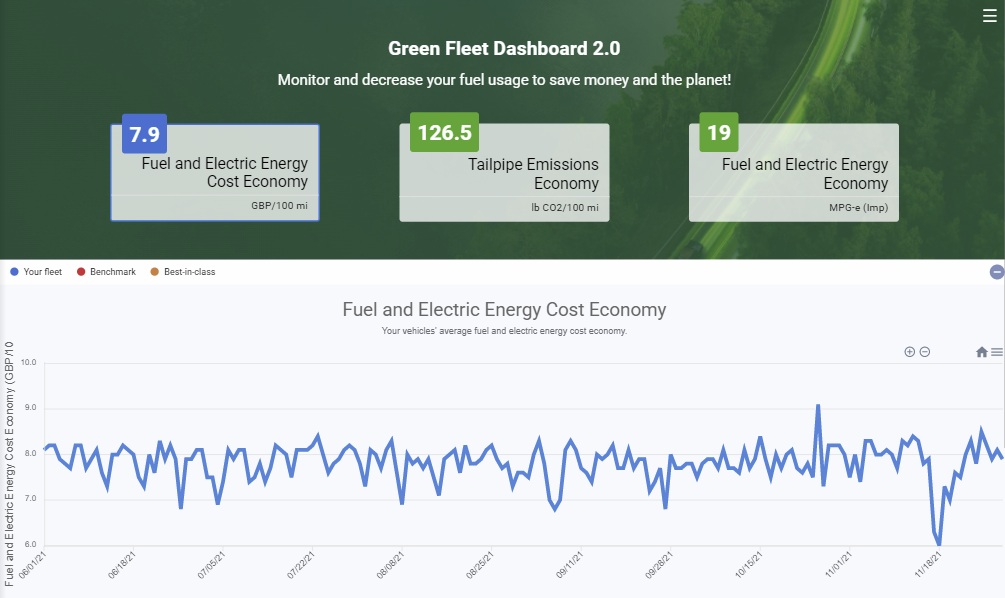Toggle the Best-in-class legend series
Screen dimensions: 1005x598
(182, 271)
